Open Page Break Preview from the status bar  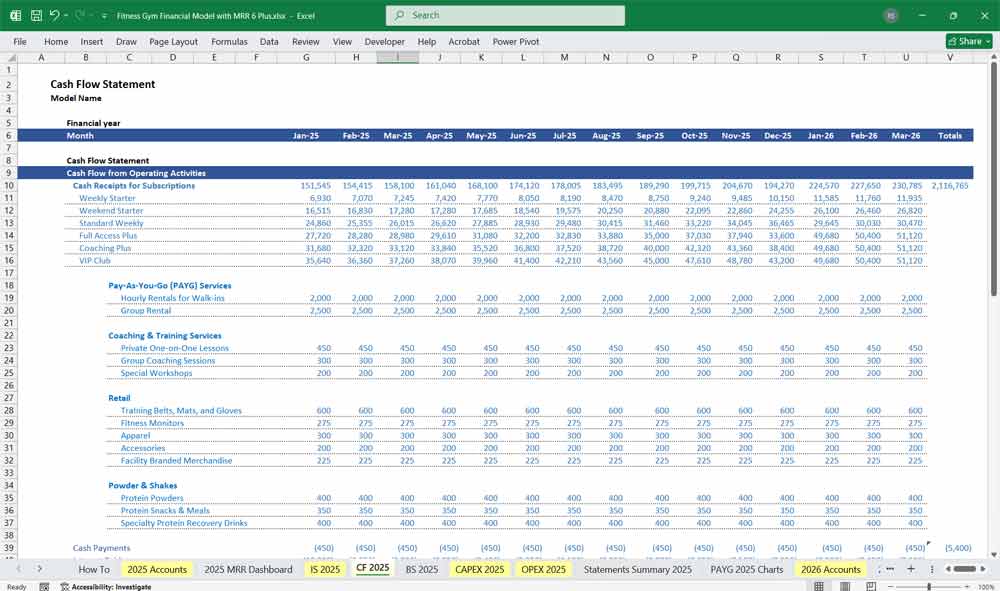point(871,586)
